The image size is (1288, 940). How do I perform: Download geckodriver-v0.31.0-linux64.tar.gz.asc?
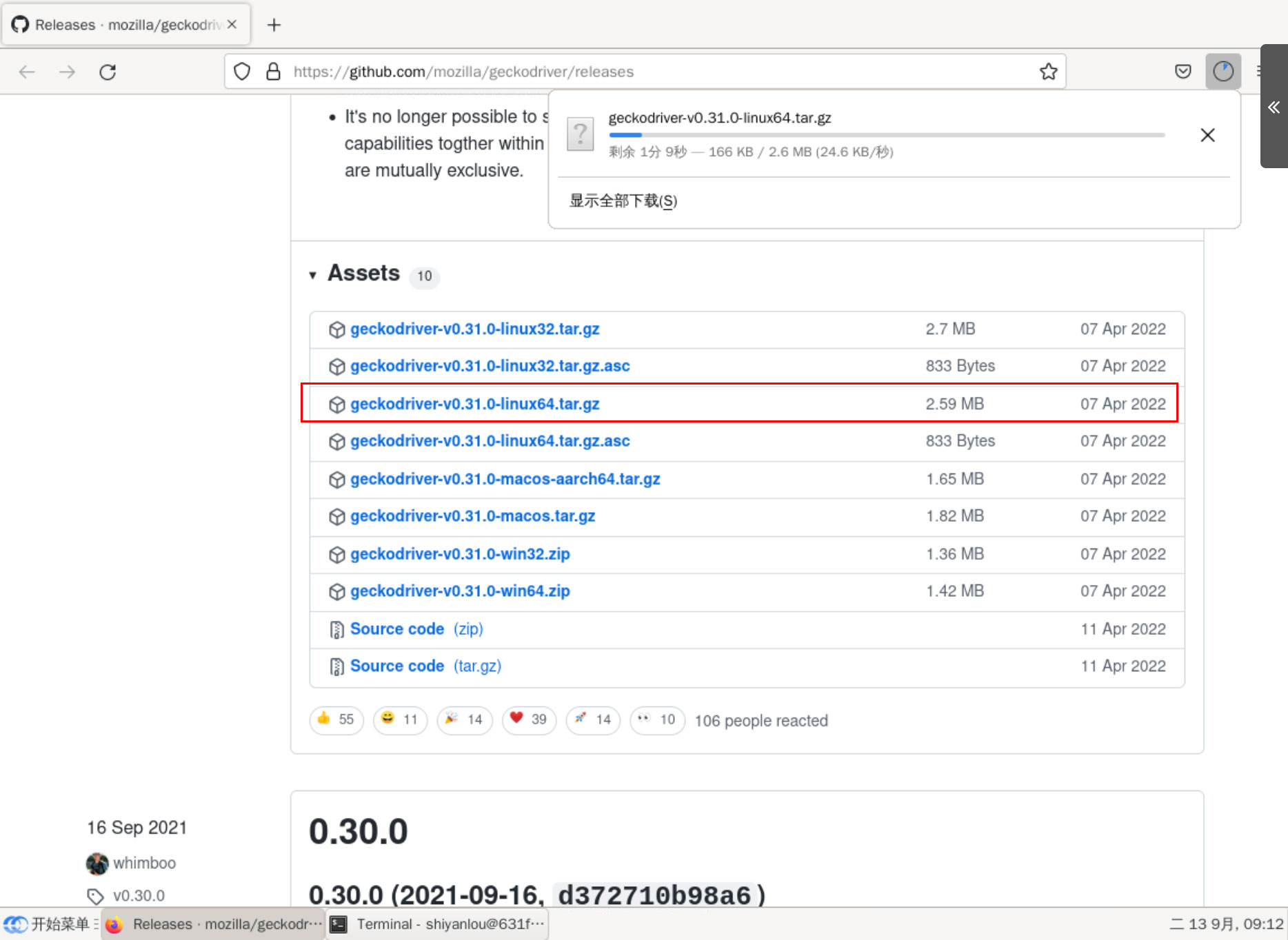490,441
